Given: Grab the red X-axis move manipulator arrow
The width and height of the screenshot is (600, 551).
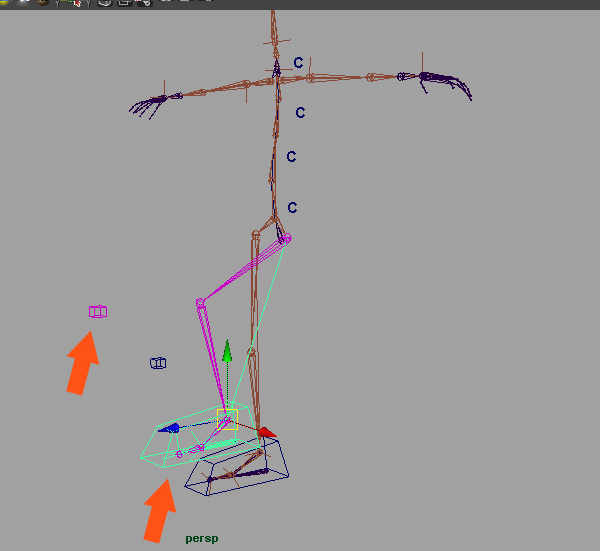Looking at the screenshot, I should 267,433.
